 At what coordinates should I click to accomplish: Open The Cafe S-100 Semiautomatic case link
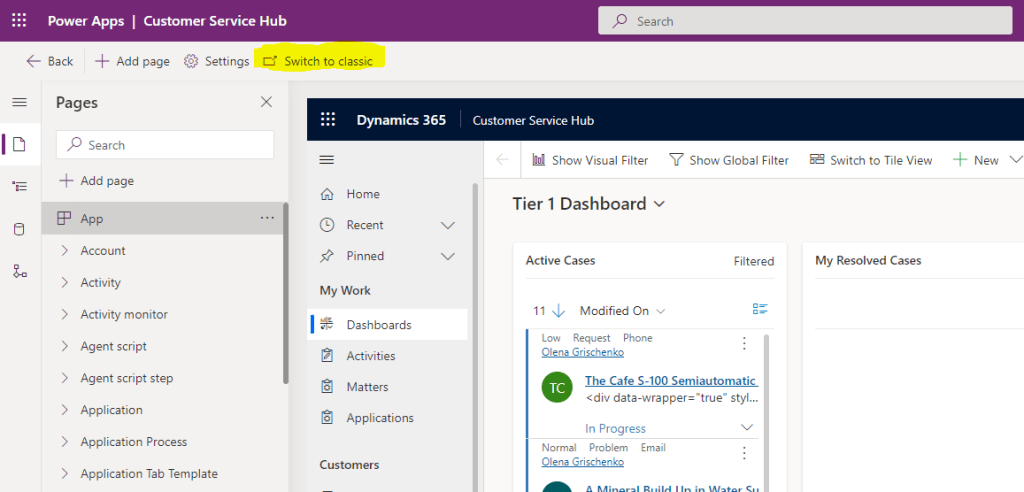pos(670,381)
